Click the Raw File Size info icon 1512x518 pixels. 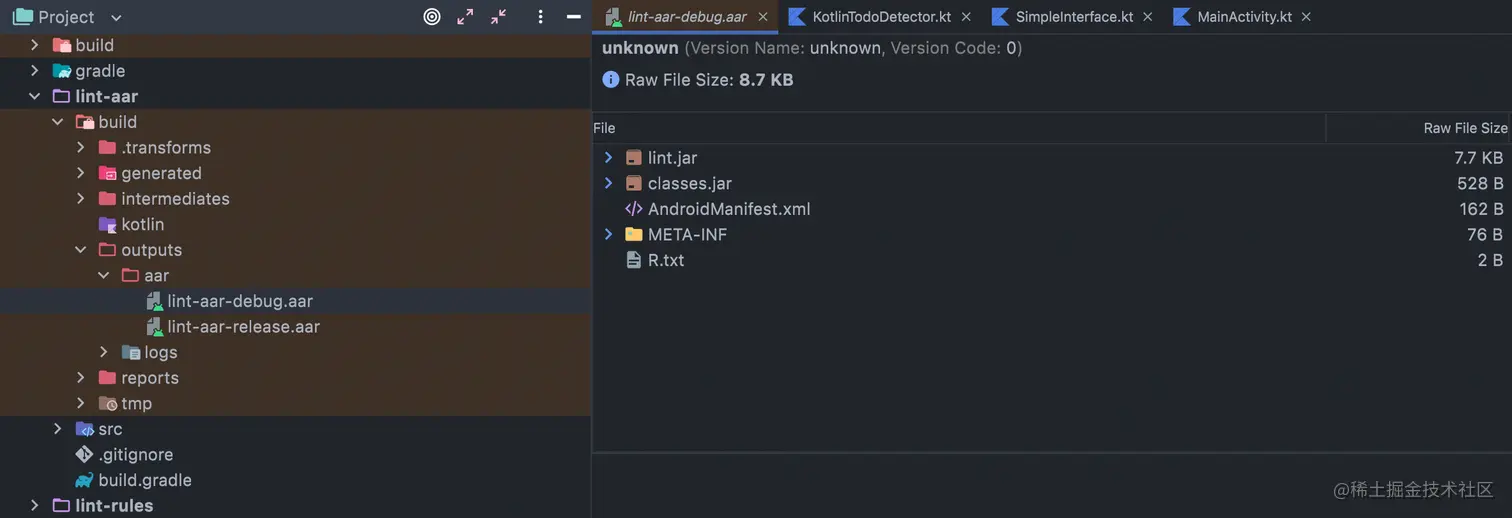coord(610,79)
